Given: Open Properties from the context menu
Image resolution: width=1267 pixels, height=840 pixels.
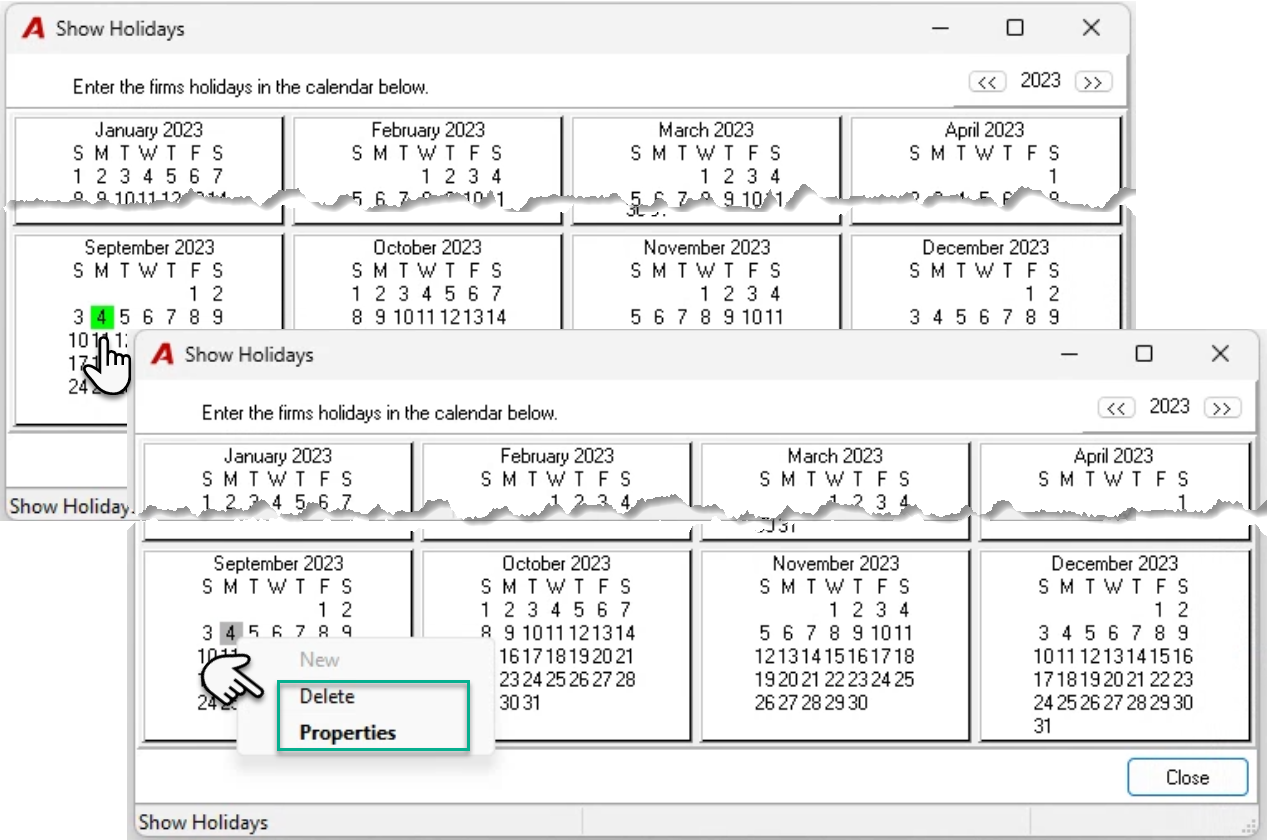Looking at the screenshot, I should (x=348, y=732).
